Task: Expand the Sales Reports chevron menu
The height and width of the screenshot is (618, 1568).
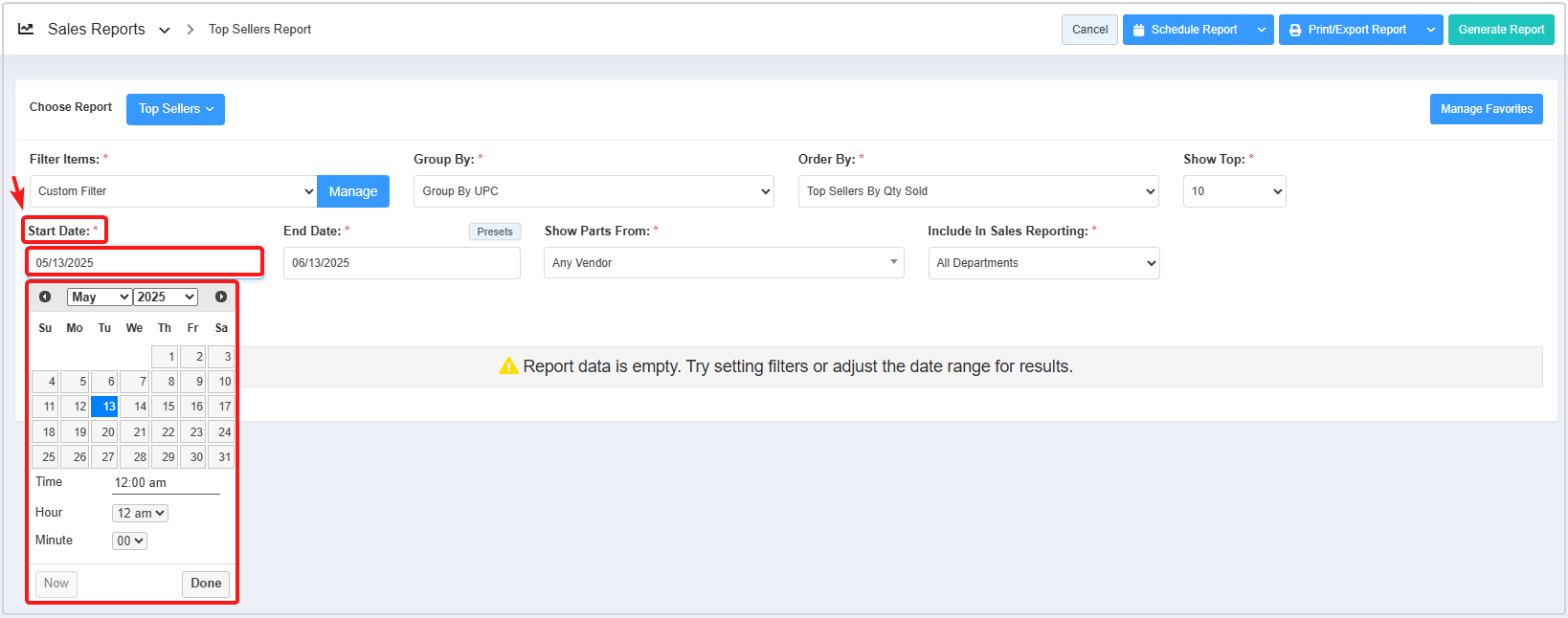Action: 165,31
